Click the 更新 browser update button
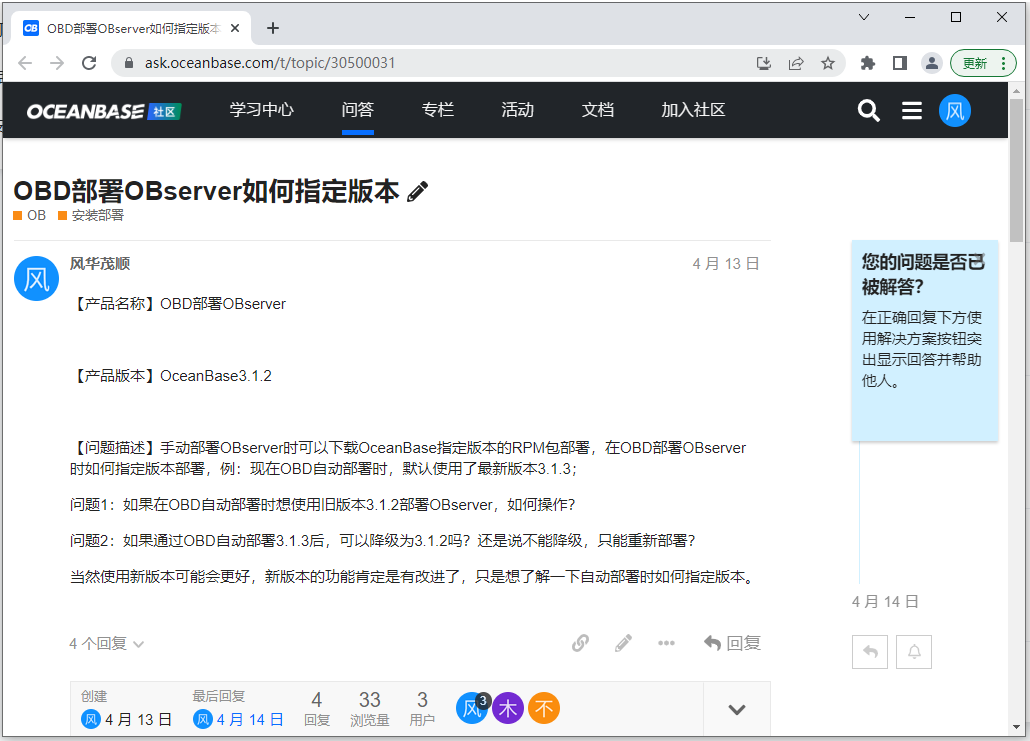The height and width of the screenshot is (741, 1030). tap(983, 63)
